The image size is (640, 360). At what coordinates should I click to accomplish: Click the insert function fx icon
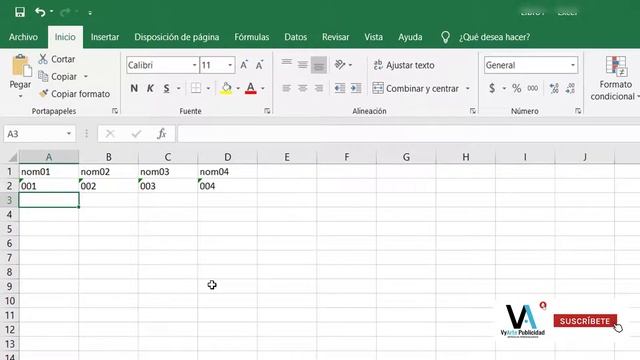click(x=162, y=134)
